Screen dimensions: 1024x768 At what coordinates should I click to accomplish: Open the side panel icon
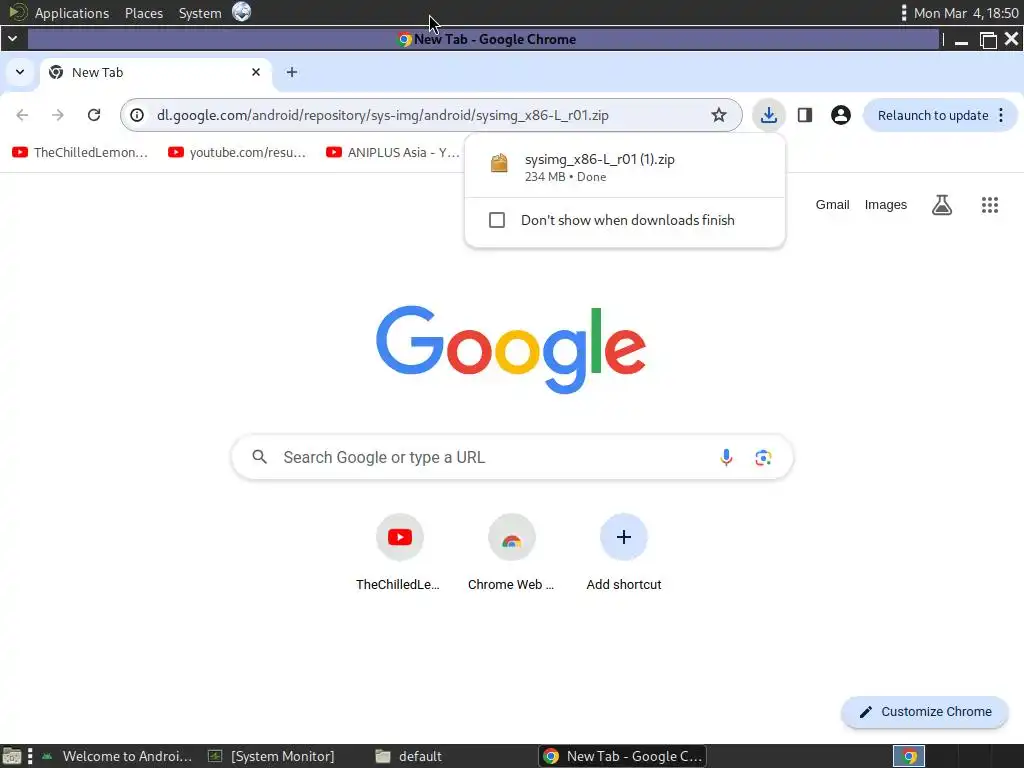(805, 115)
